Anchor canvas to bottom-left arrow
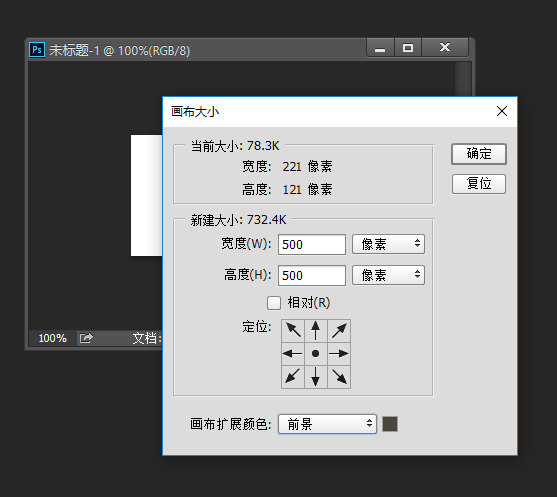The width and height of the screenshot is (557, 497). (293, 377)
